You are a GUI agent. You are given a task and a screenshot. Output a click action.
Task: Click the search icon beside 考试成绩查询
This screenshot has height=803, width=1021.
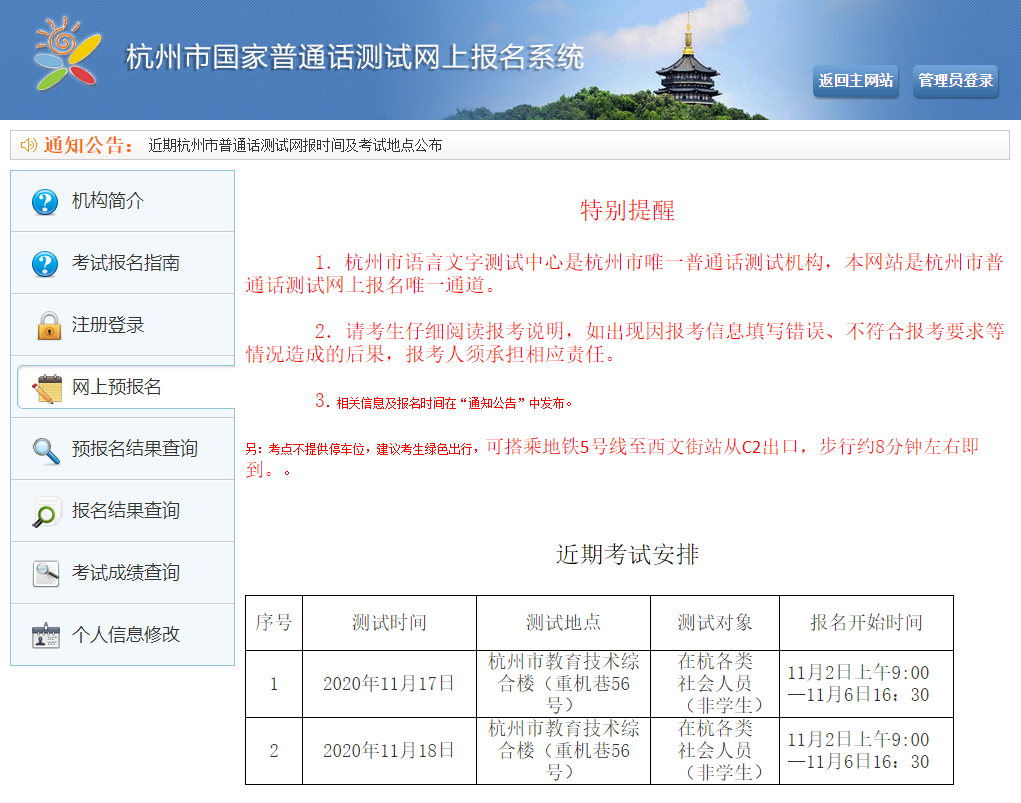46,574
